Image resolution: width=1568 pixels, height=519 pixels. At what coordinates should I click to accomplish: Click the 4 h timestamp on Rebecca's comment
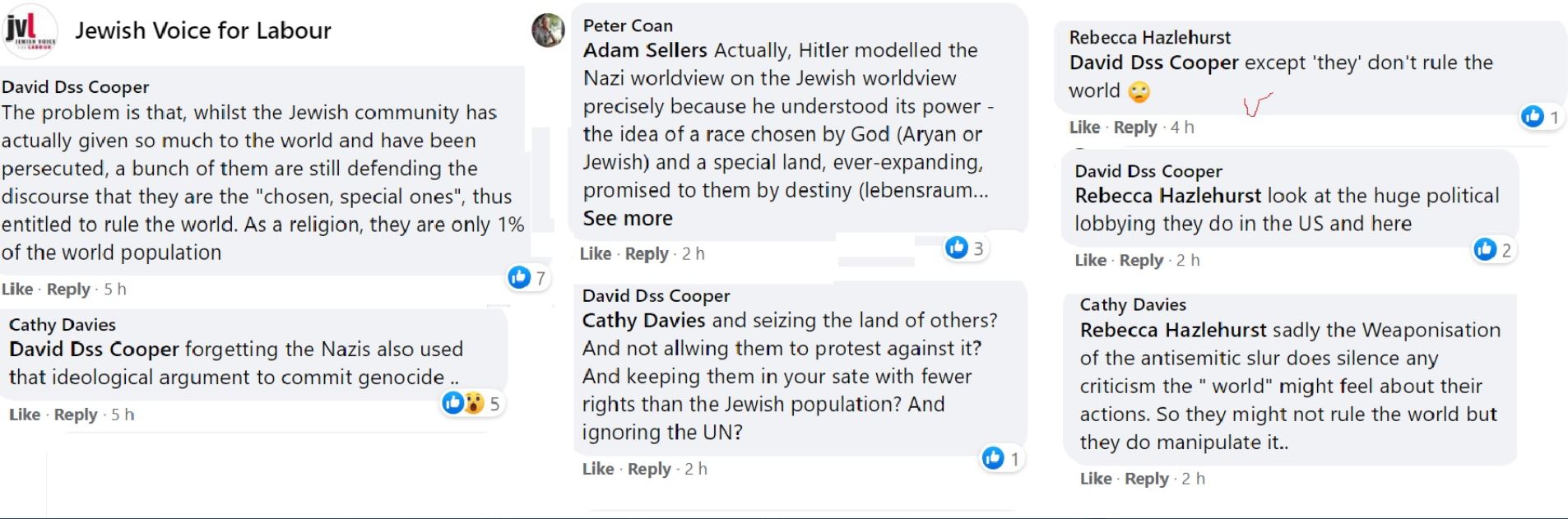[x=1182, y=127]
